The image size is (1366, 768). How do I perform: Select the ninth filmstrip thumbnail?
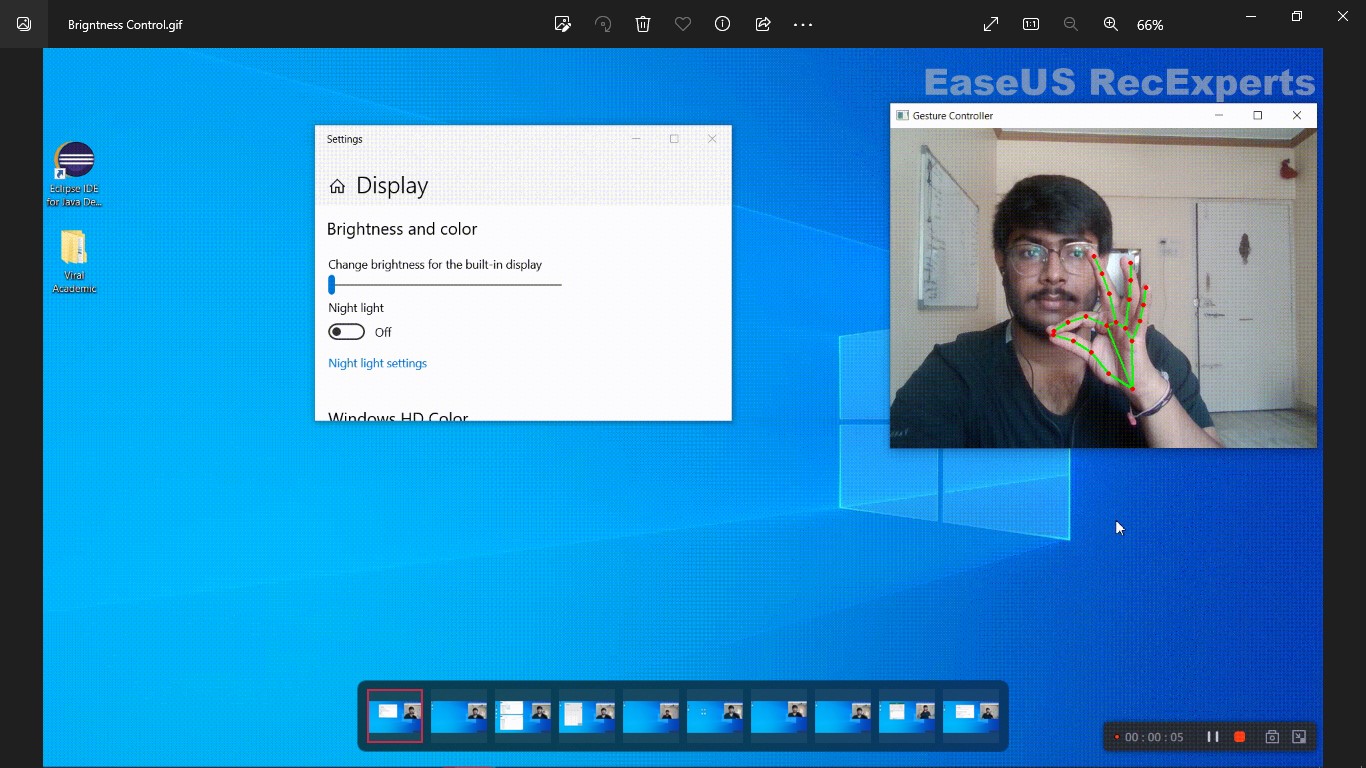click(x=907, y=716)
